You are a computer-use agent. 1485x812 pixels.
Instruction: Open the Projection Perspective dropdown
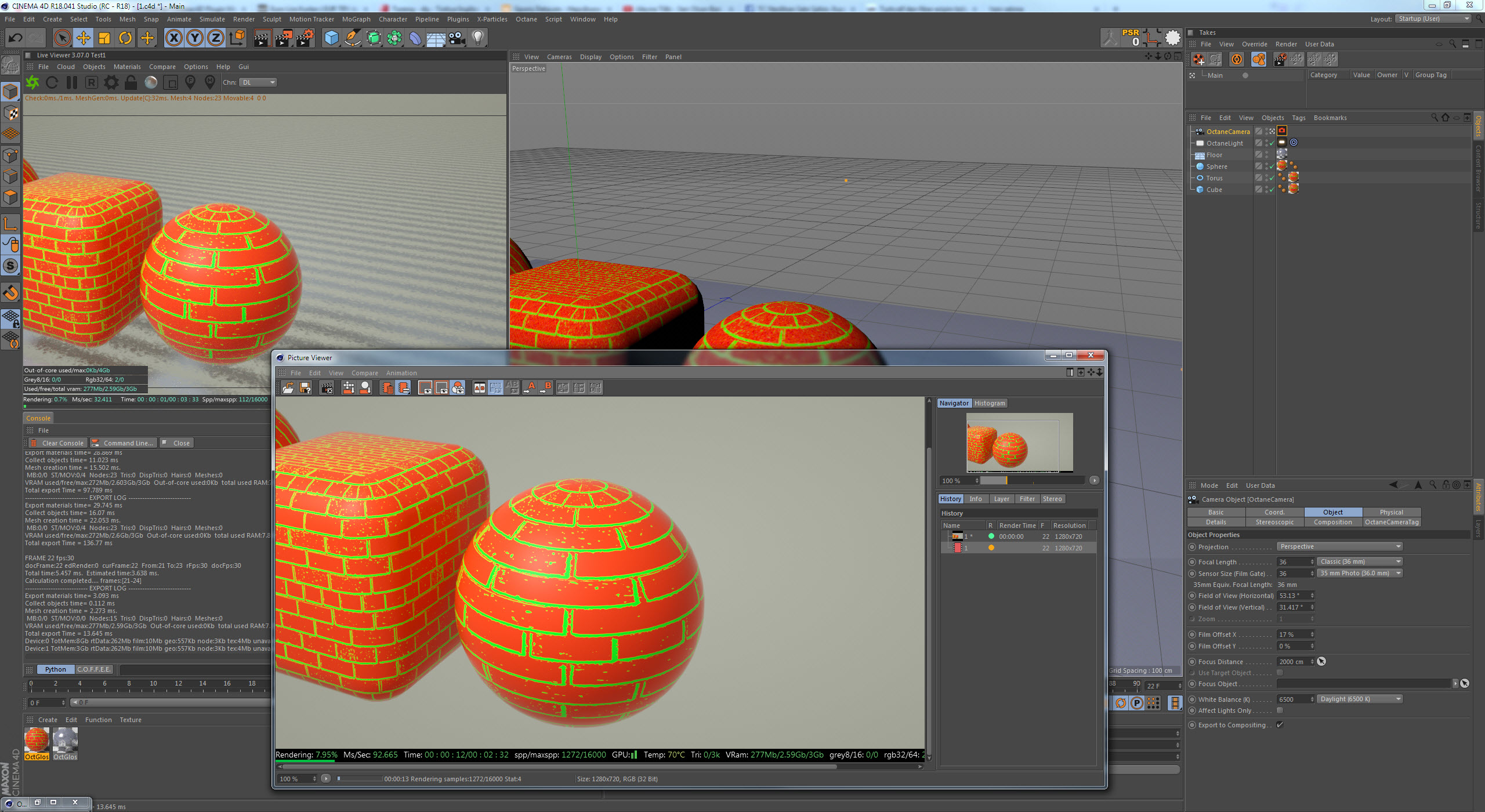point(1339,546)
